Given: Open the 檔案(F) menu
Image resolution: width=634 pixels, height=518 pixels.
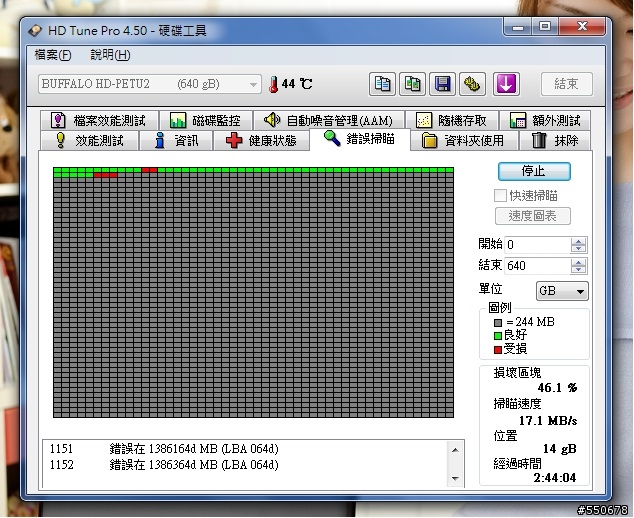Looking at the screenshot, I should (53, 55).
